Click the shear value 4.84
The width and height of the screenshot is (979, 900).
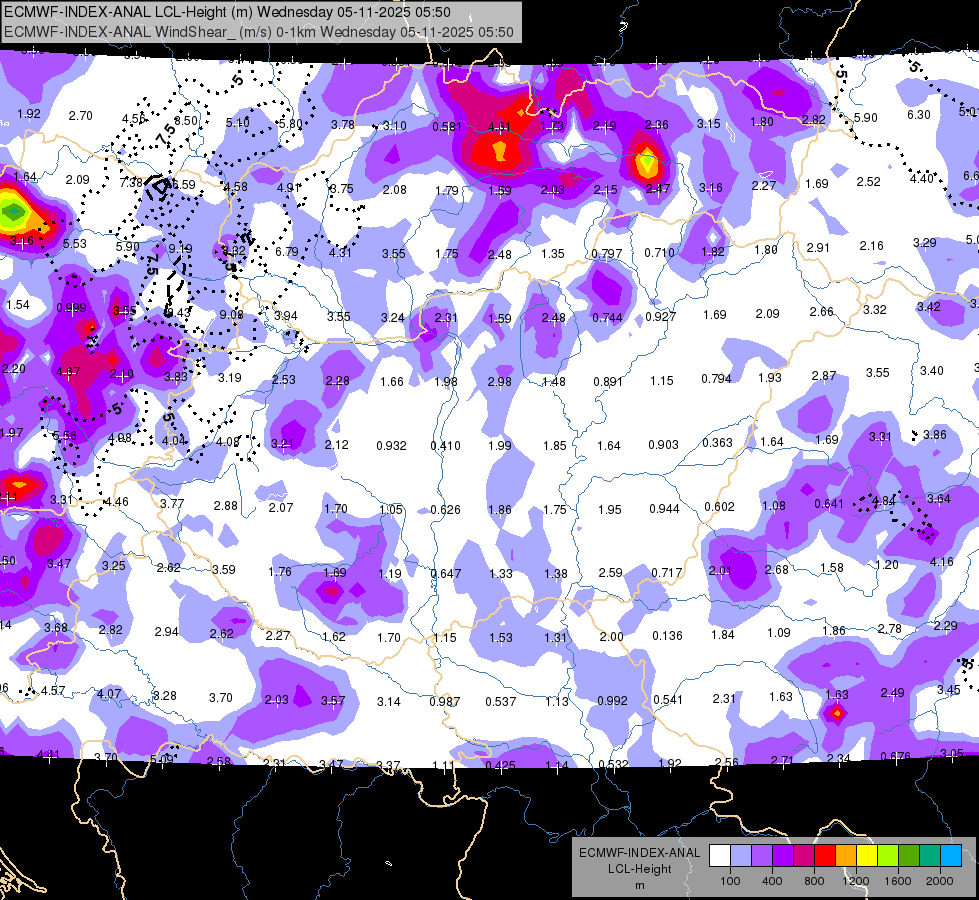pos(883,502)
